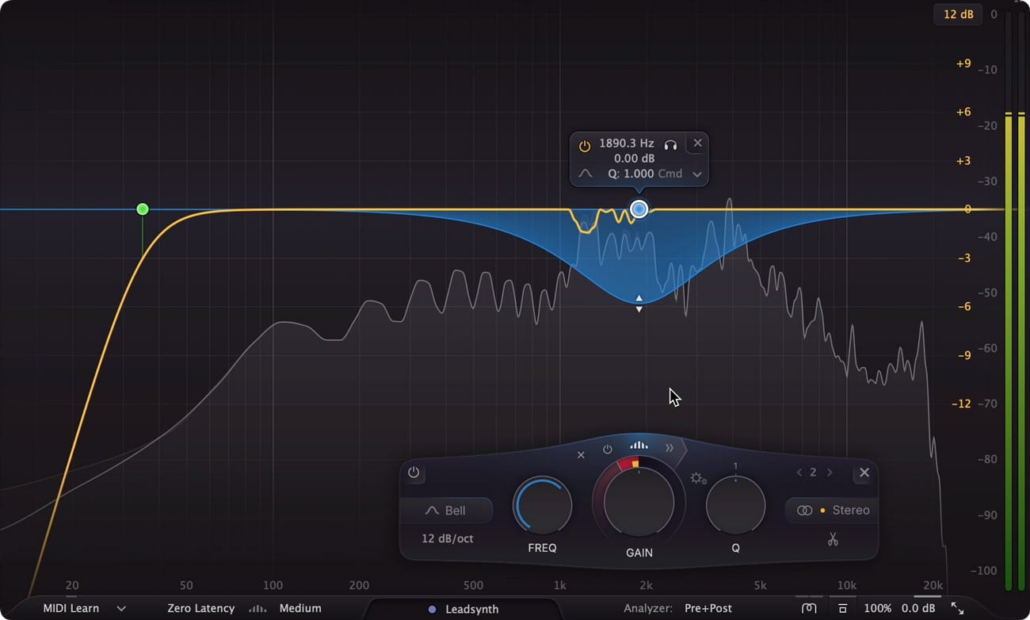Image resolution: width=1030 pixels, height=620 pixels.
Task: Click the Stereo placement button
Action: [x=832, y=511]
